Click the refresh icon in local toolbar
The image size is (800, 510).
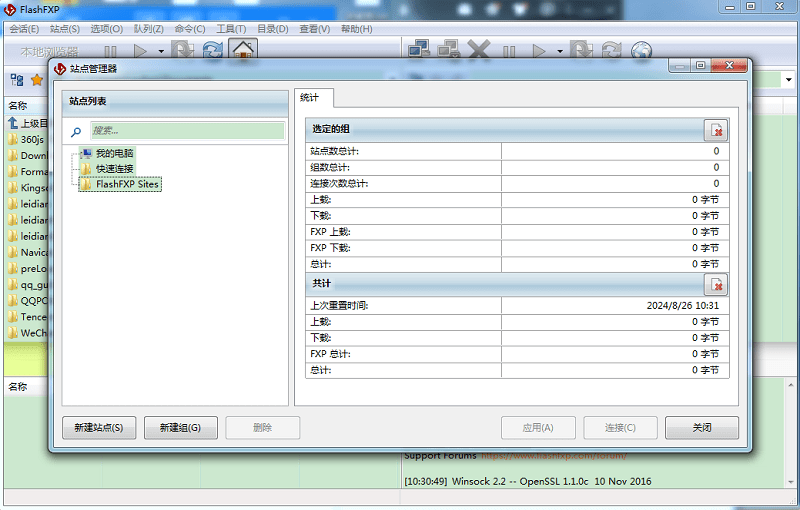(x=212, y=50)
